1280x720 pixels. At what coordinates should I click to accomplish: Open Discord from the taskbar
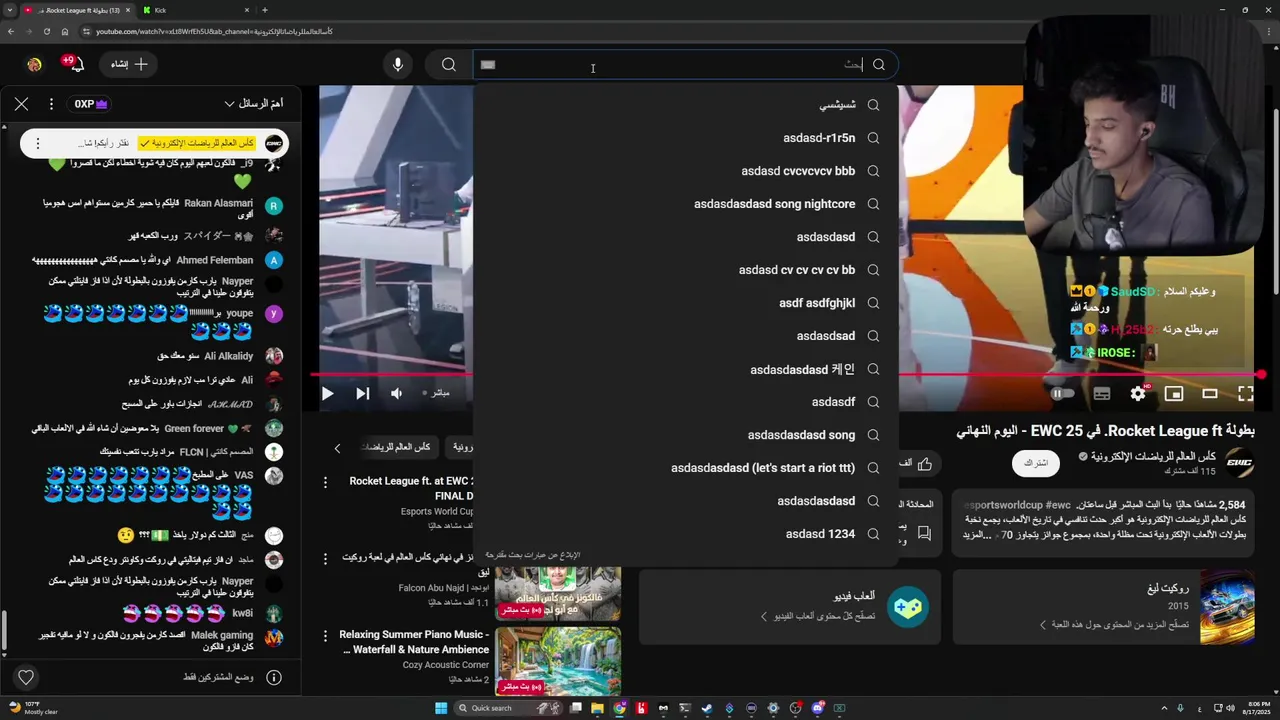(x=817, y=708)
